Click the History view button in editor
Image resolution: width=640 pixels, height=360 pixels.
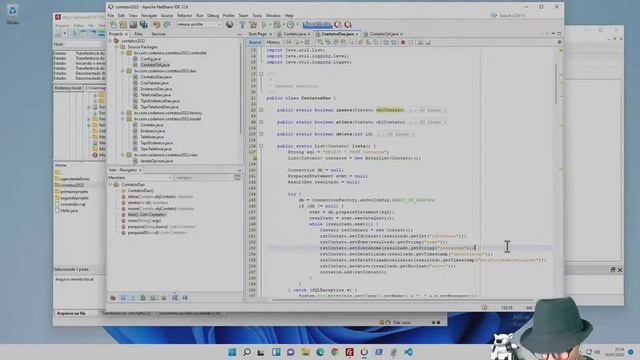click(273, 42)
